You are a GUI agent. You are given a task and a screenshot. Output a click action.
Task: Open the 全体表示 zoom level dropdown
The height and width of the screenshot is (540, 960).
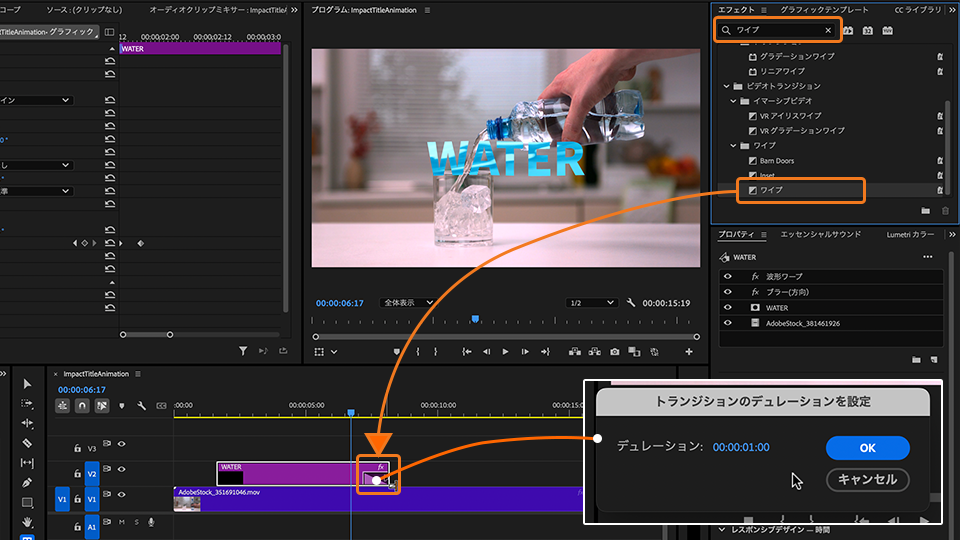click(407, 302)
